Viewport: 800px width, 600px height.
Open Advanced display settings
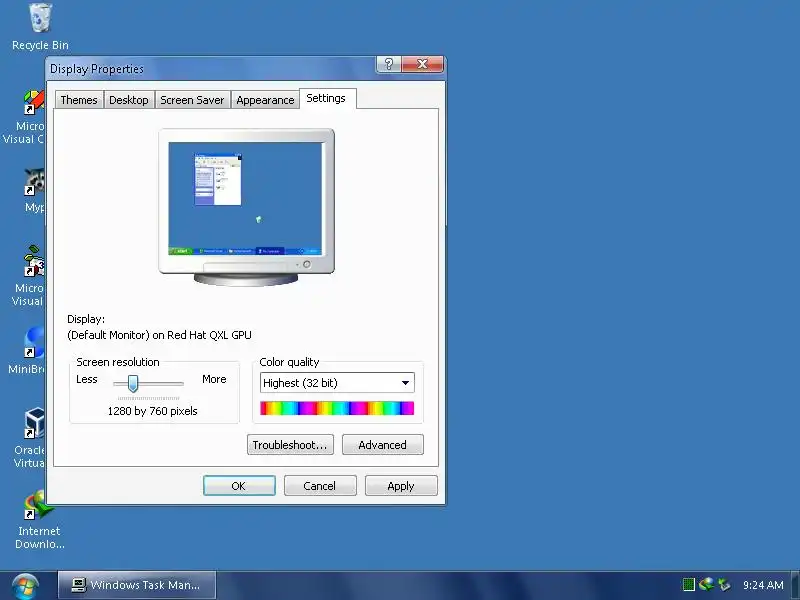tap(383, 444)
